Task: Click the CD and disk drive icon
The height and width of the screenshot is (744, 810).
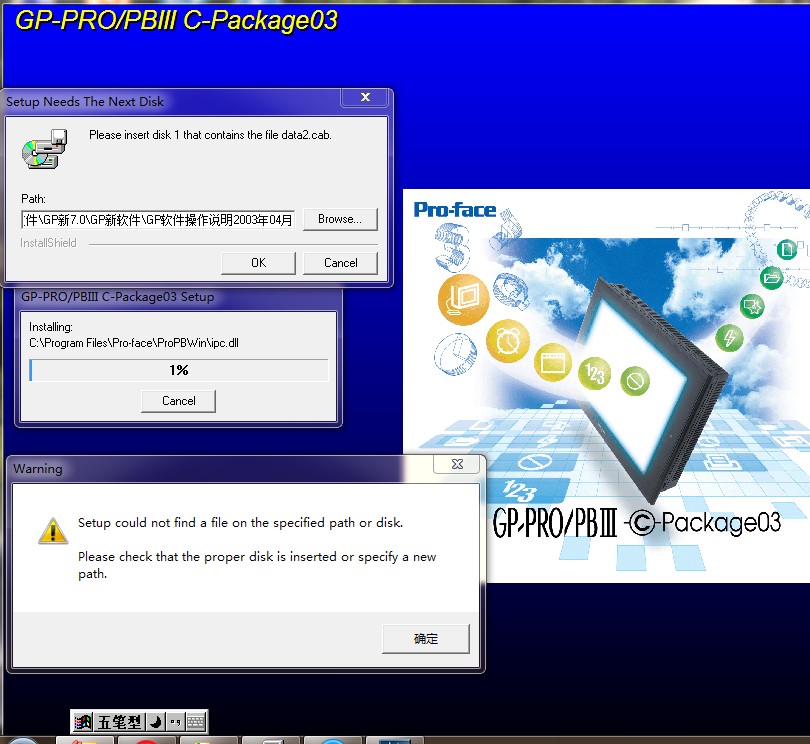Action: 44,148
